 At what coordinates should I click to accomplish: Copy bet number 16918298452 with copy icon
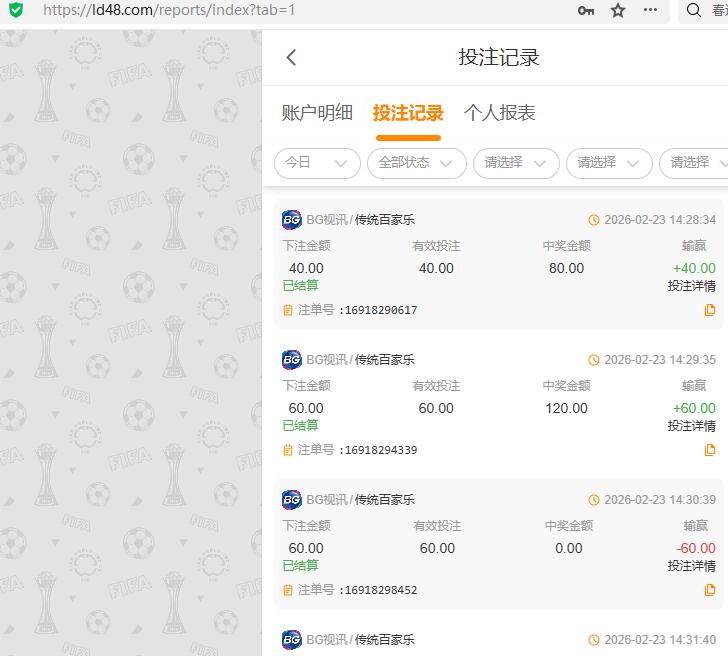(x=709, y=590)
